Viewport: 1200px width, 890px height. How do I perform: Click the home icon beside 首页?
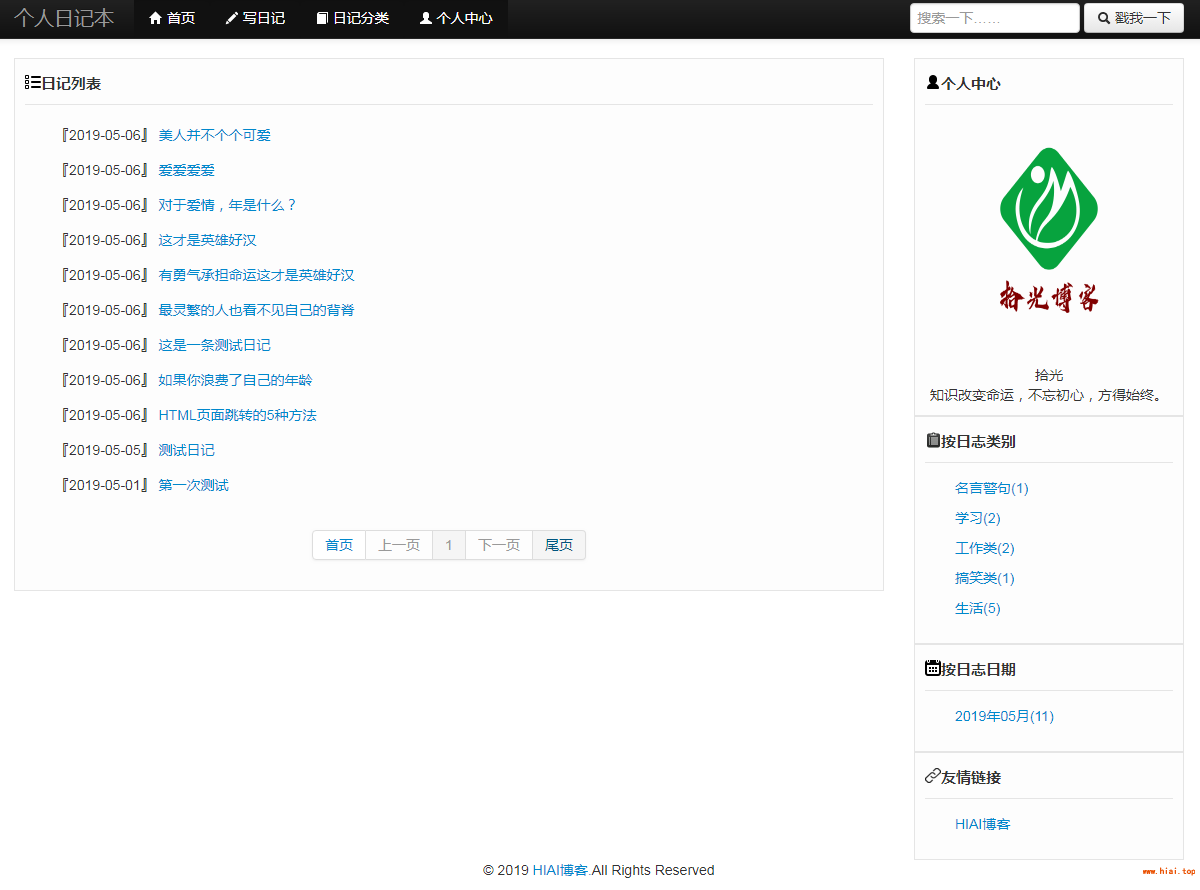pyautogui.click(x=155, y=18)
